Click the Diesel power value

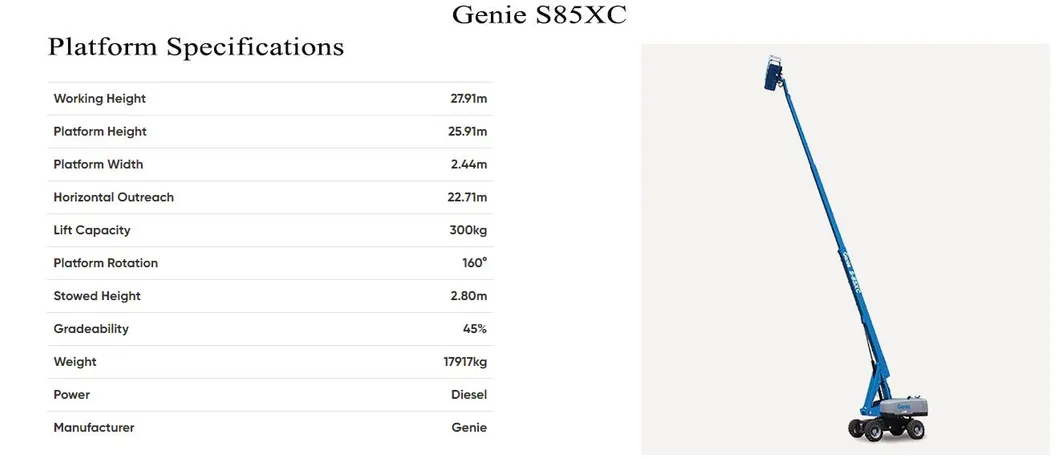click(x=469, y=395)
